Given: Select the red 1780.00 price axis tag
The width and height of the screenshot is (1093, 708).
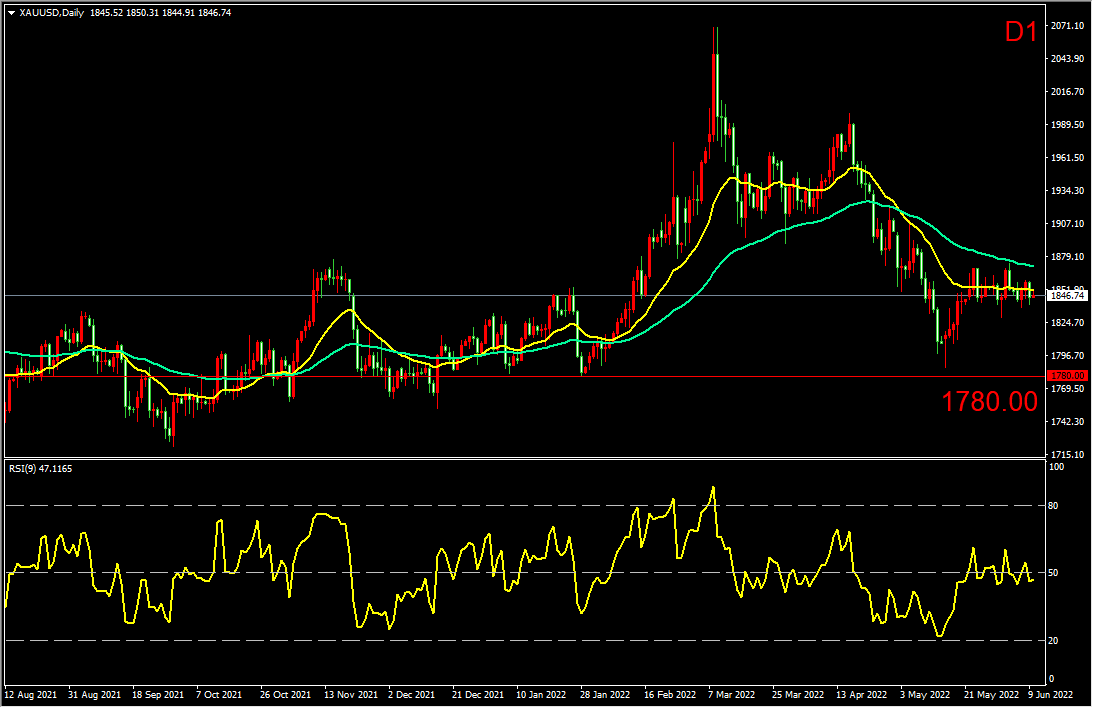Looking at the screenshot, I should (1068, 376).
